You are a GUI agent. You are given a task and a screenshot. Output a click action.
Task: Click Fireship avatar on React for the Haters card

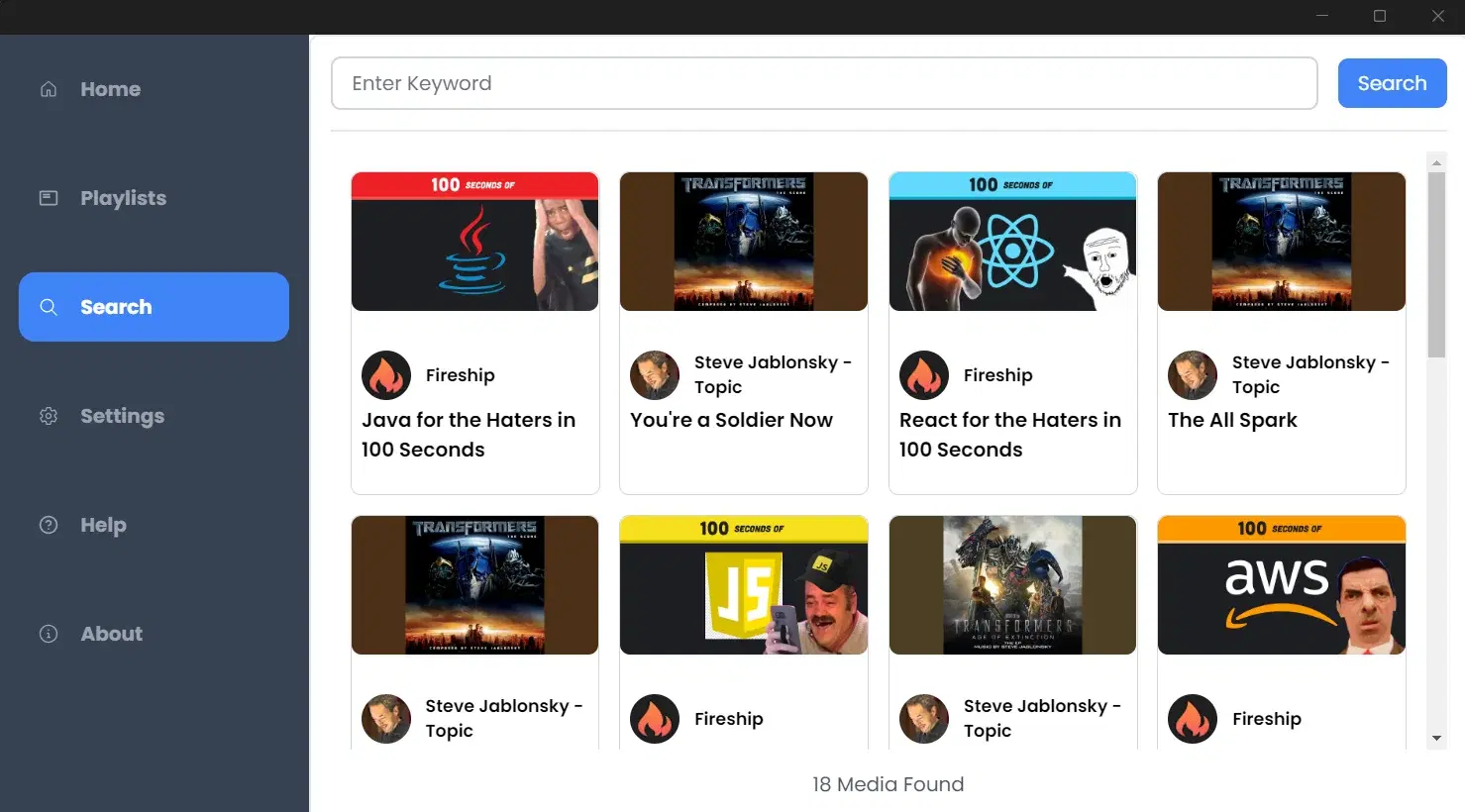click(924, 375)
